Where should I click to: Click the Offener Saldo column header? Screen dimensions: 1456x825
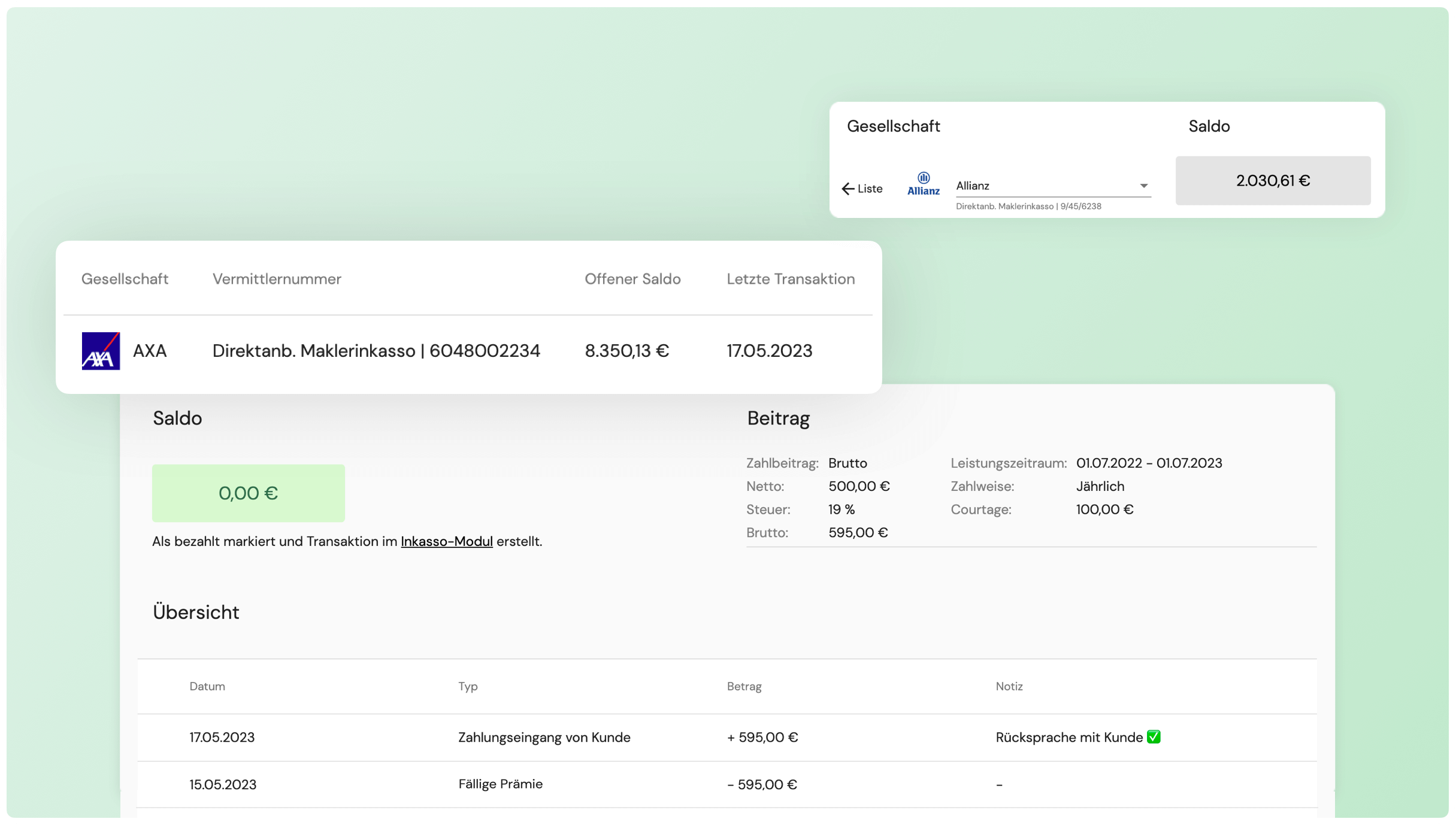[x=632, y=279]
